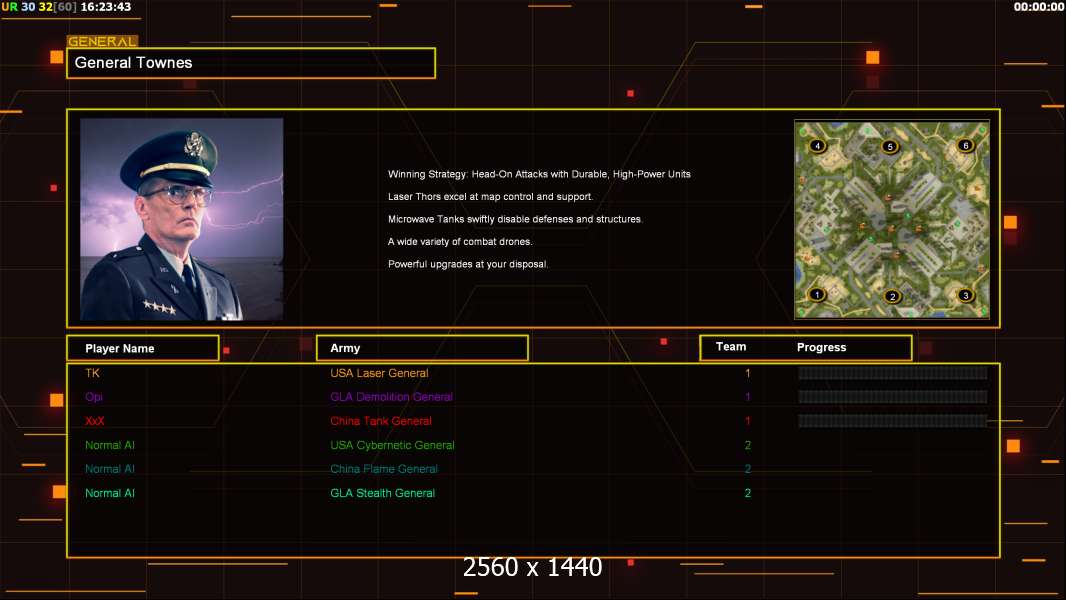Image resolution: width=1066 pixels, height=600 pixels.
Task: Click start position 3 on minimap
Action: (965, 295)
